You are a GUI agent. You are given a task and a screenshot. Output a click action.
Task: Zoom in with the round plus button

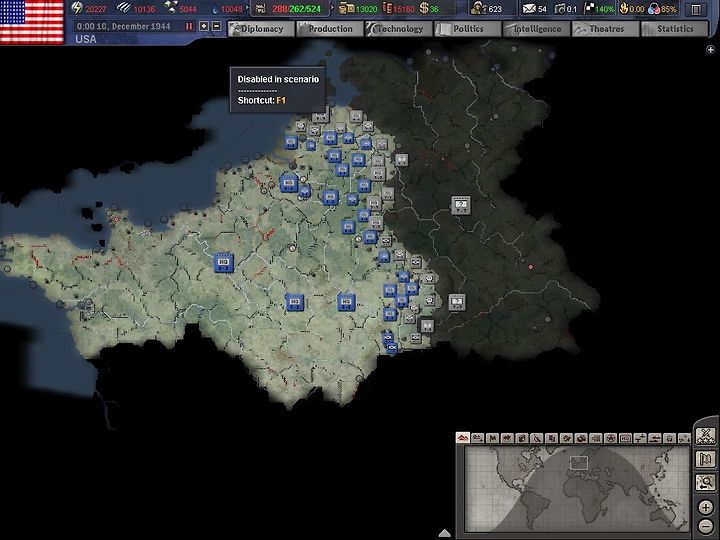[x=706, y=507]
